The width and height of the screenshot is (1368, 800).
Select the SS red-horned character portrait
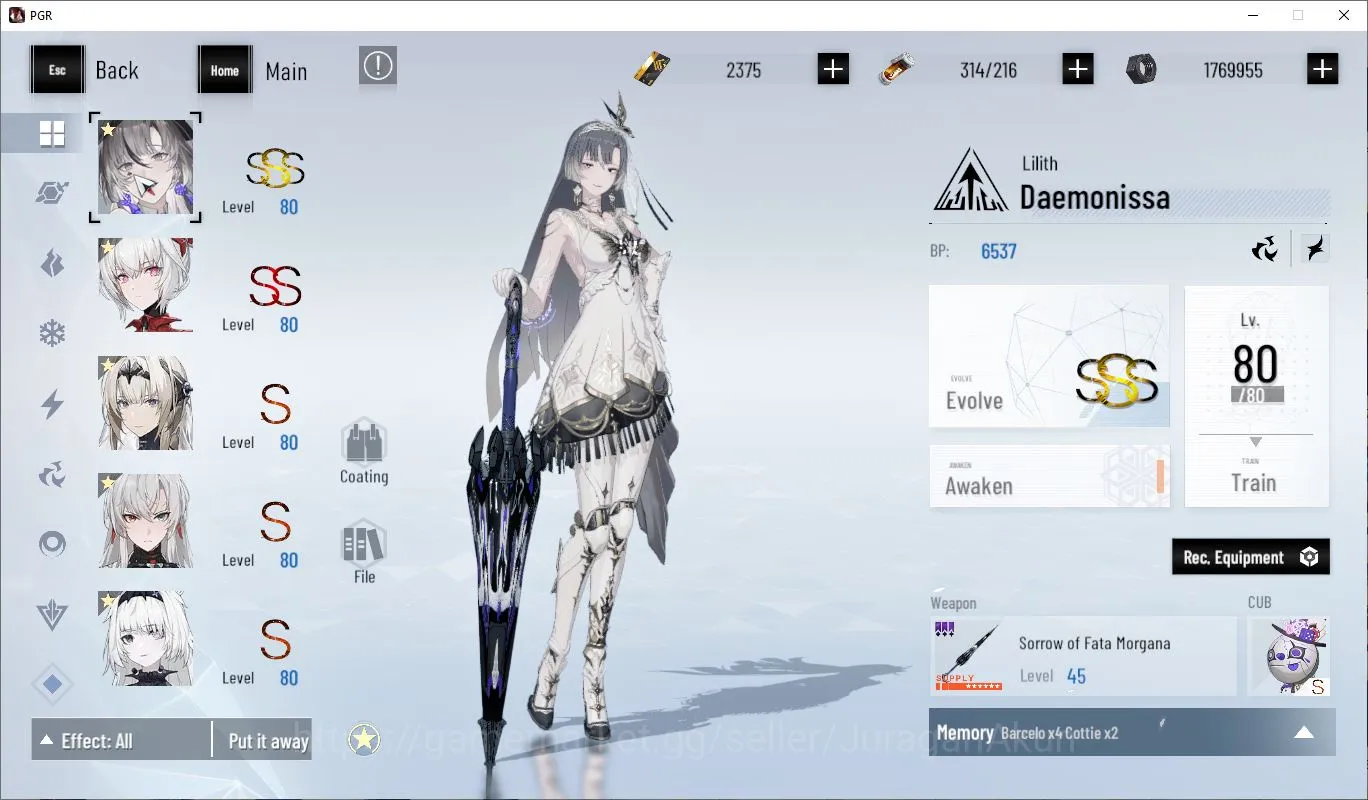click(145, 285)
